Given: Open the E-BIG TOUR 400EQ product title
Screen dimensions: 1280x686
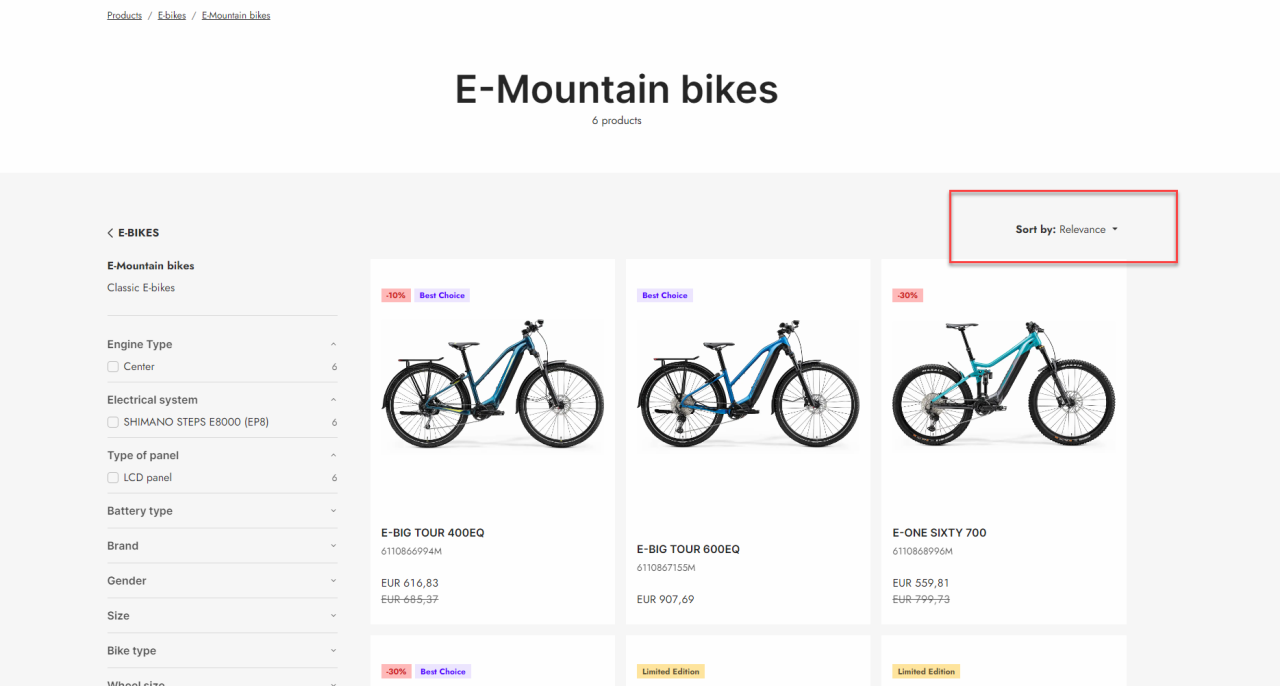Looking at the screenshot, I should pyautogui.click(x=433, y=533).
